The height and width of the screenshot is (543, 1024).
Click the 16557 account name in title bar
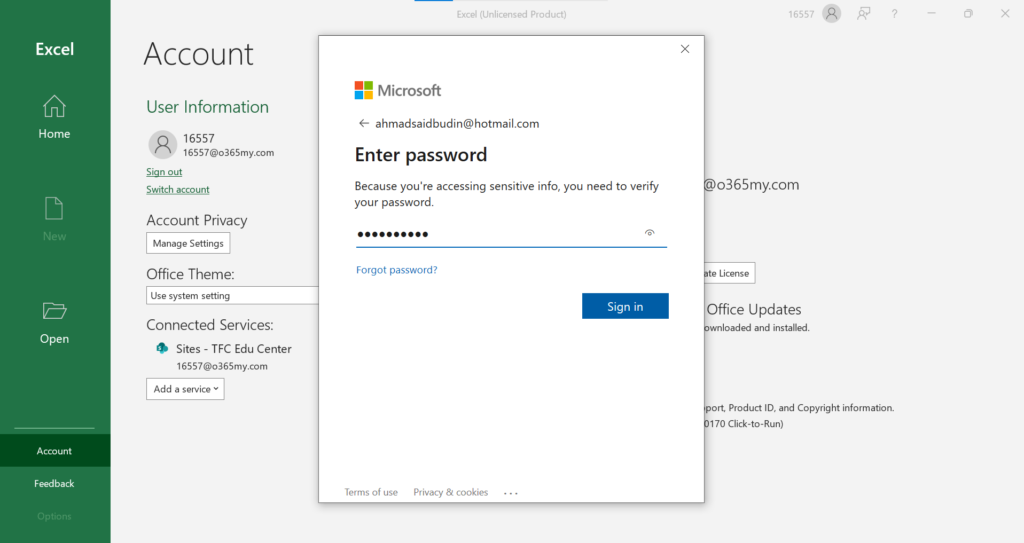(x=801, y=14)
